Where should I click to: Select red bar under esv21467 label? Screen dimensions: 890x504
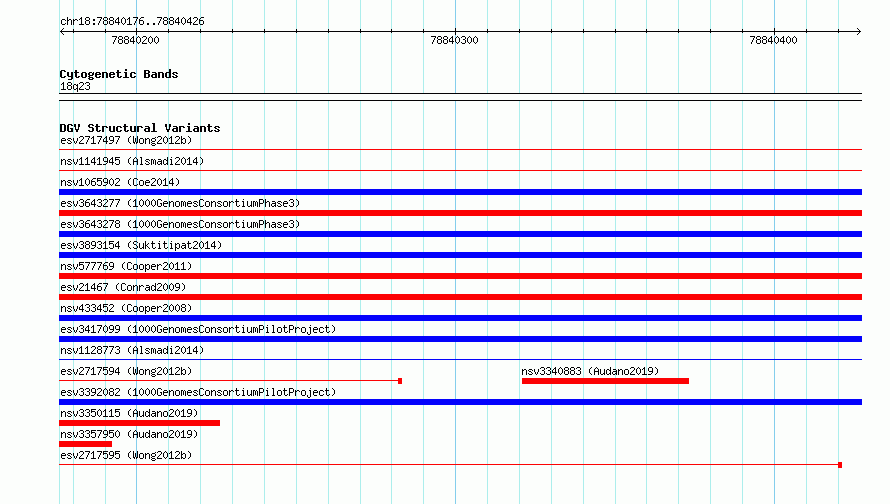460,297
